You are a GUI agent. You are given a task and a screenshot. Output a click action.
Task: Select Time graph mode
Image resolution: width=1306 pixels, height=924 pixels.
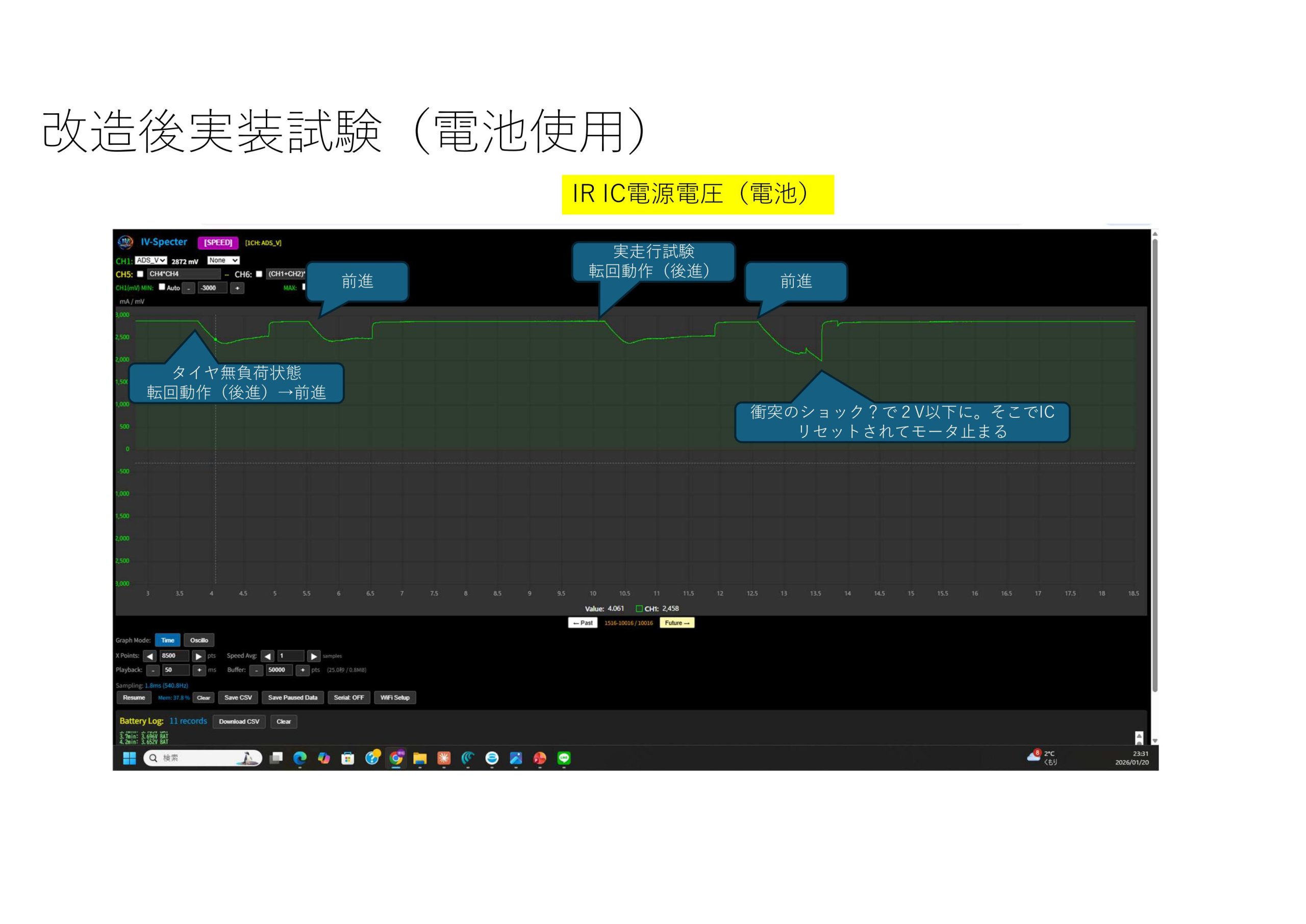pos(167,640)
